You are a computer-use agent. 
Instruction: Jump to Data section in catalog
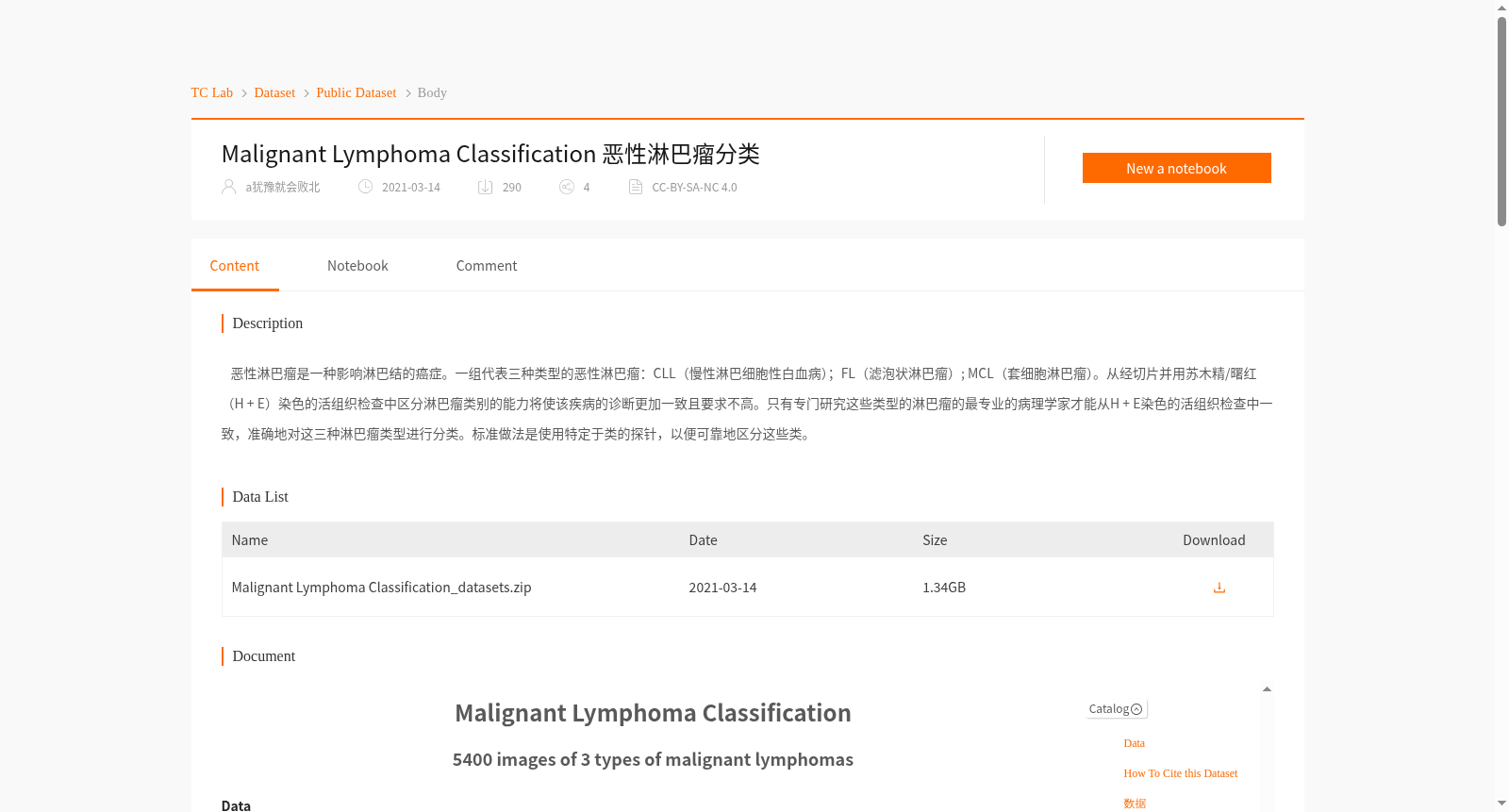1134,743
